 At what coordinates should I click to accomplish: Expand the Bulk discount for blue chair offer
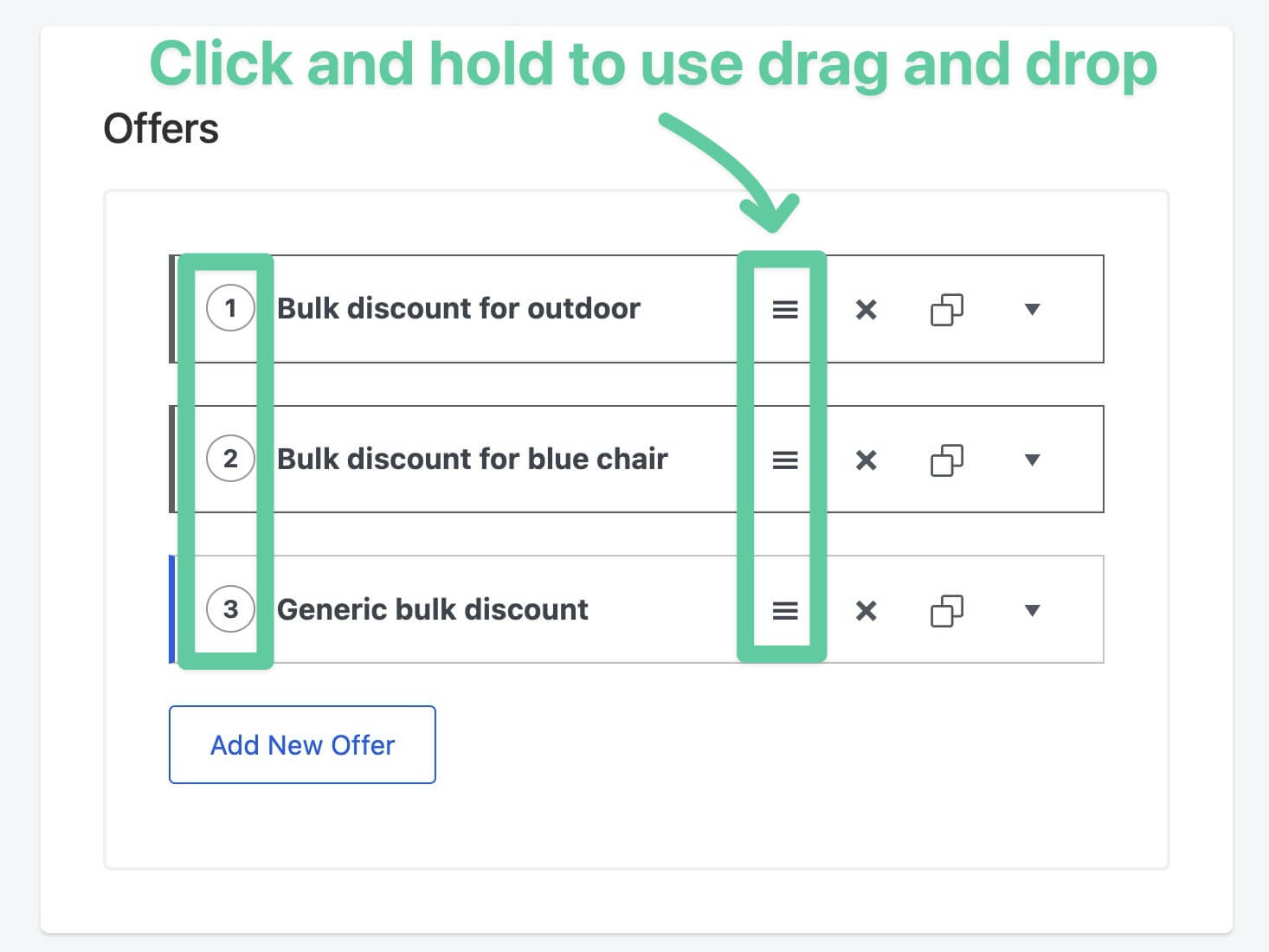1032,460
